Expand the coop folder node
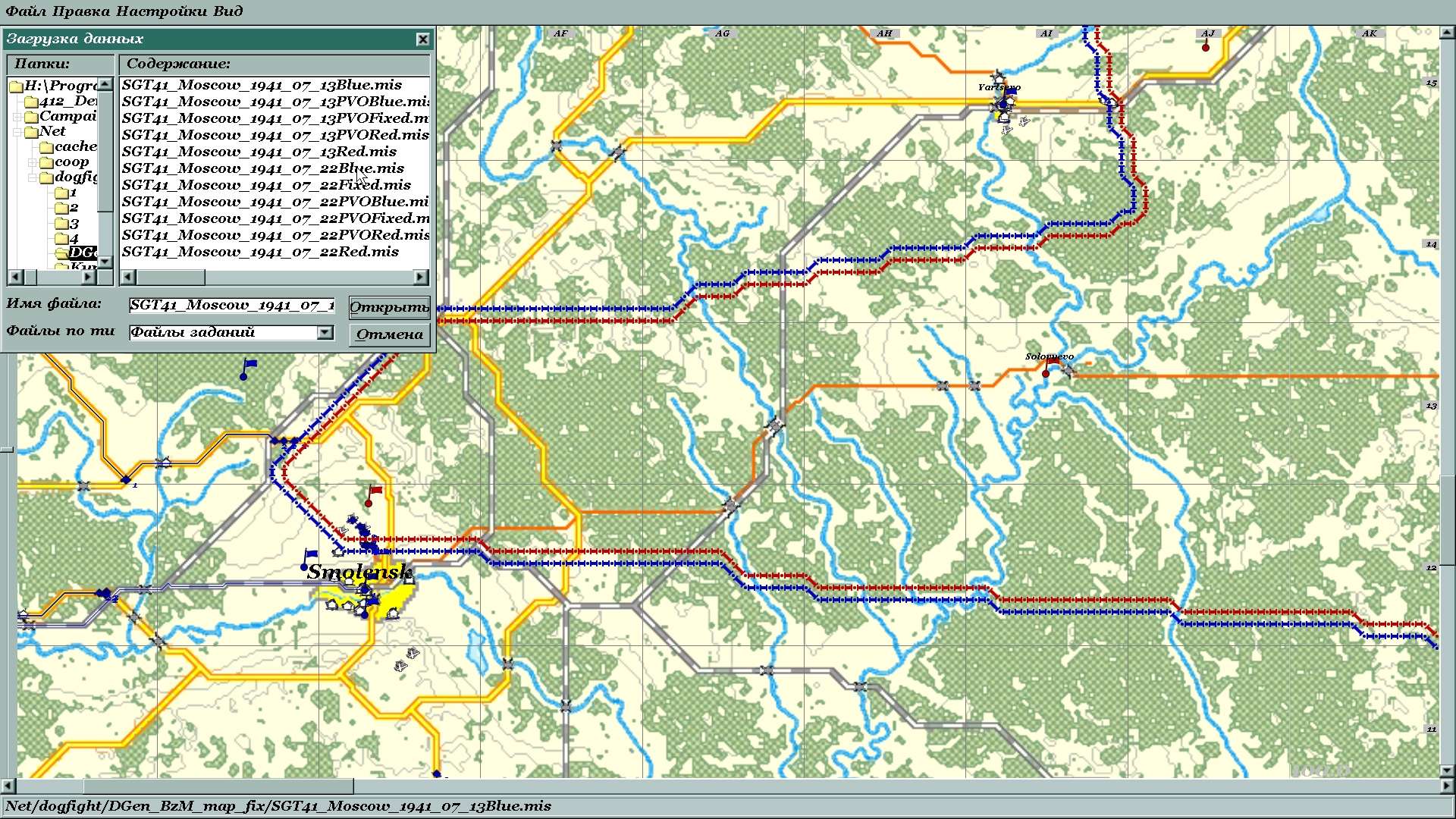The image size is (1456, 819). coord(32,162)
